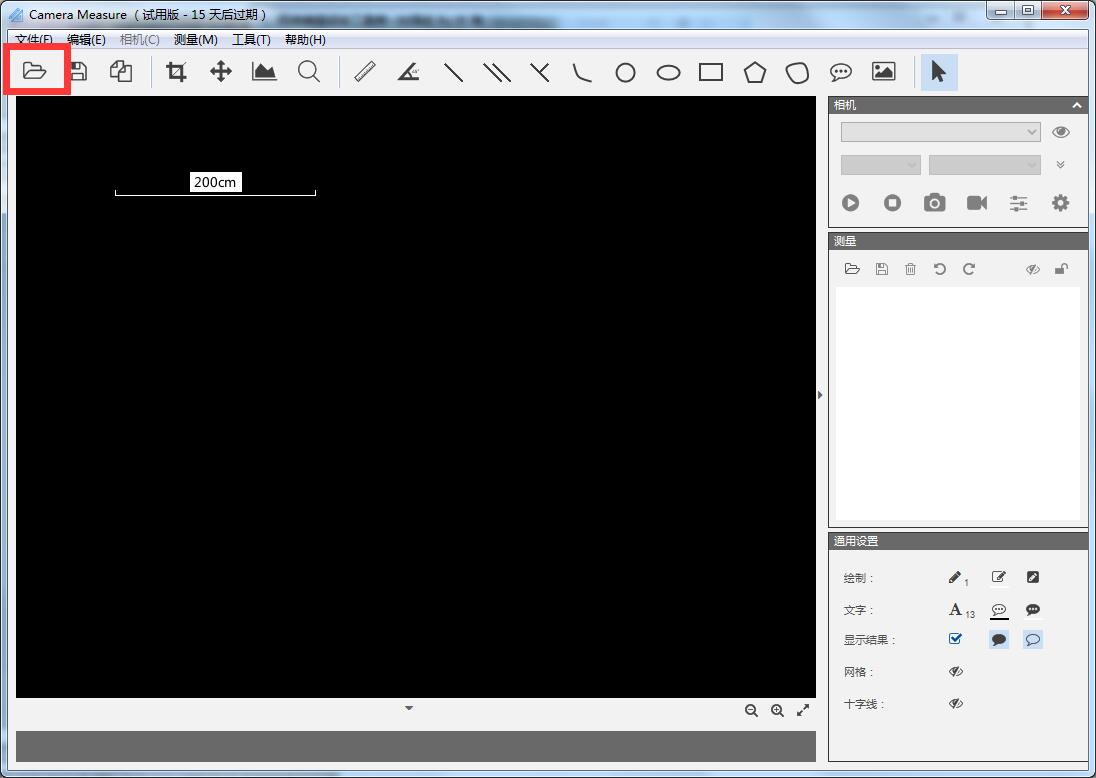Activate the crop tool in toolbar
The image size is (1096, 778).
click(177, 72)
